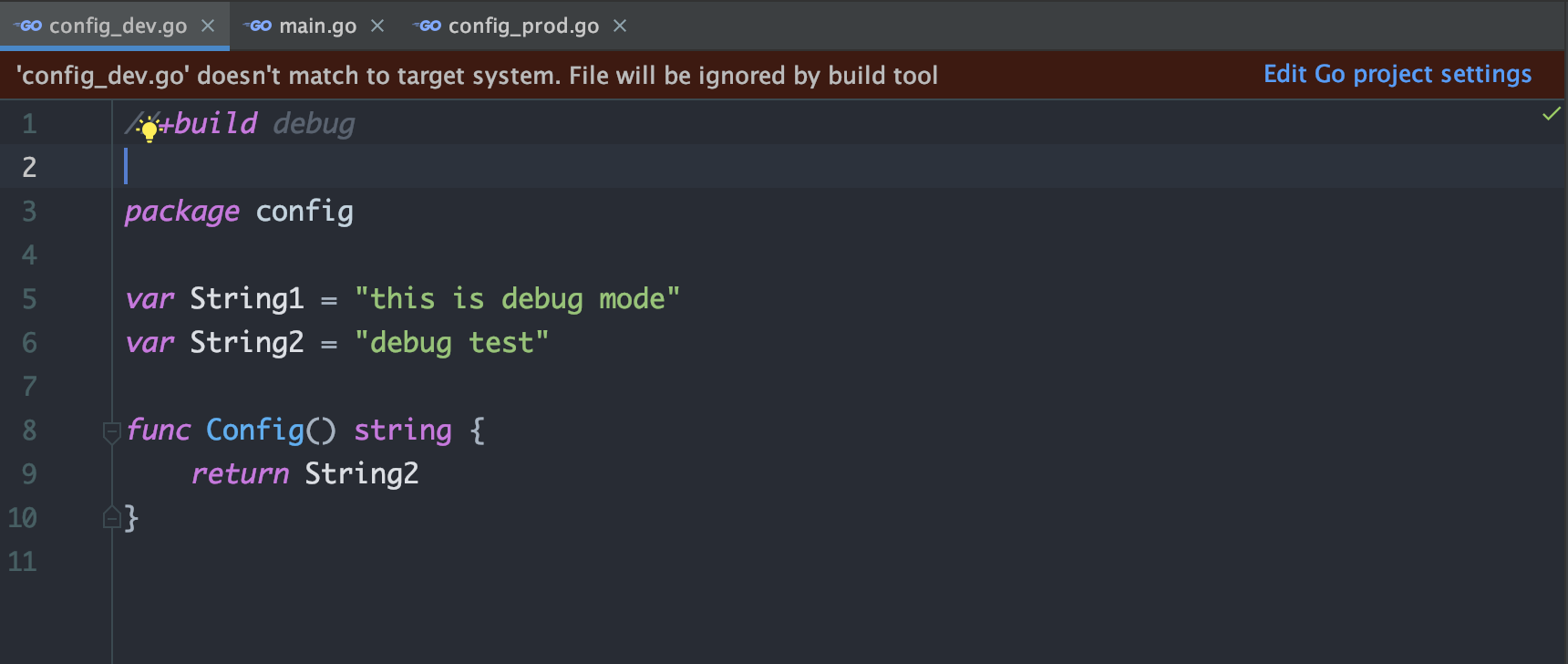Click the fold end marker at closing brace

[112, 518]
